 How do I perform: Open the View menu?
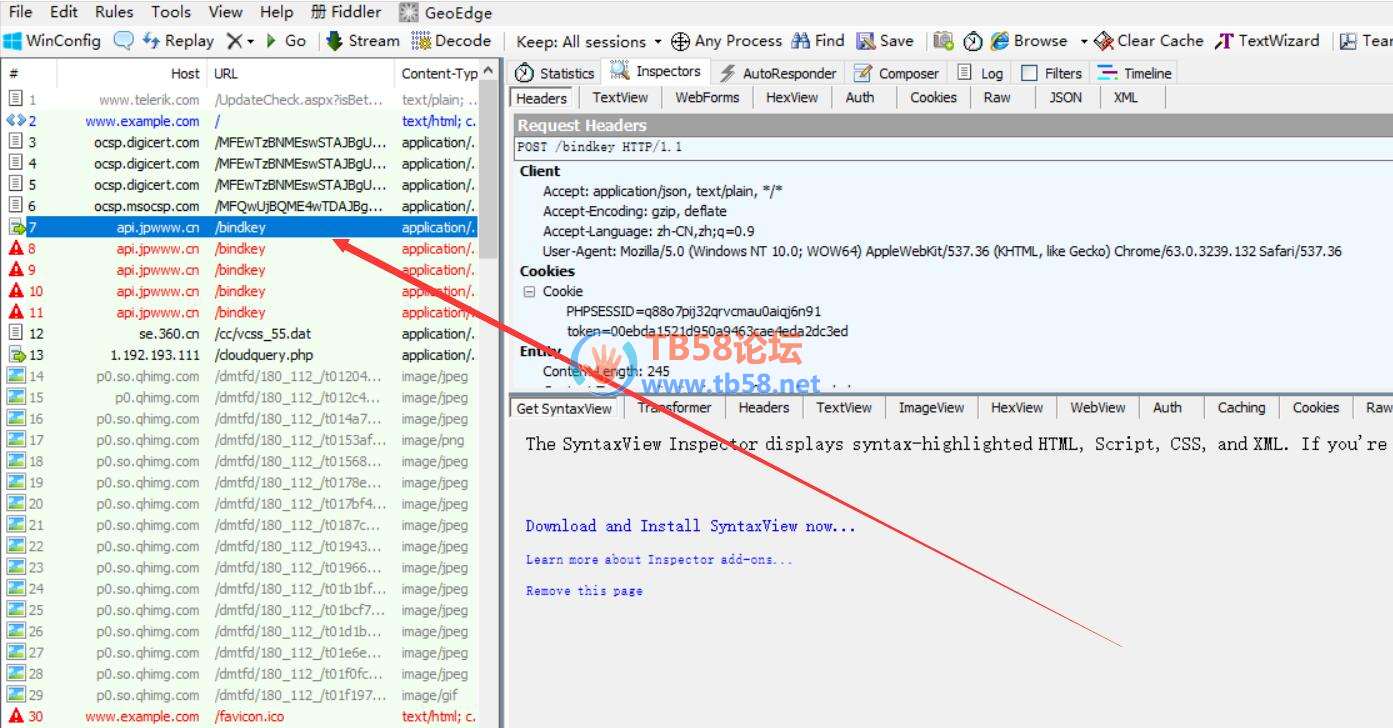(225, 12)
